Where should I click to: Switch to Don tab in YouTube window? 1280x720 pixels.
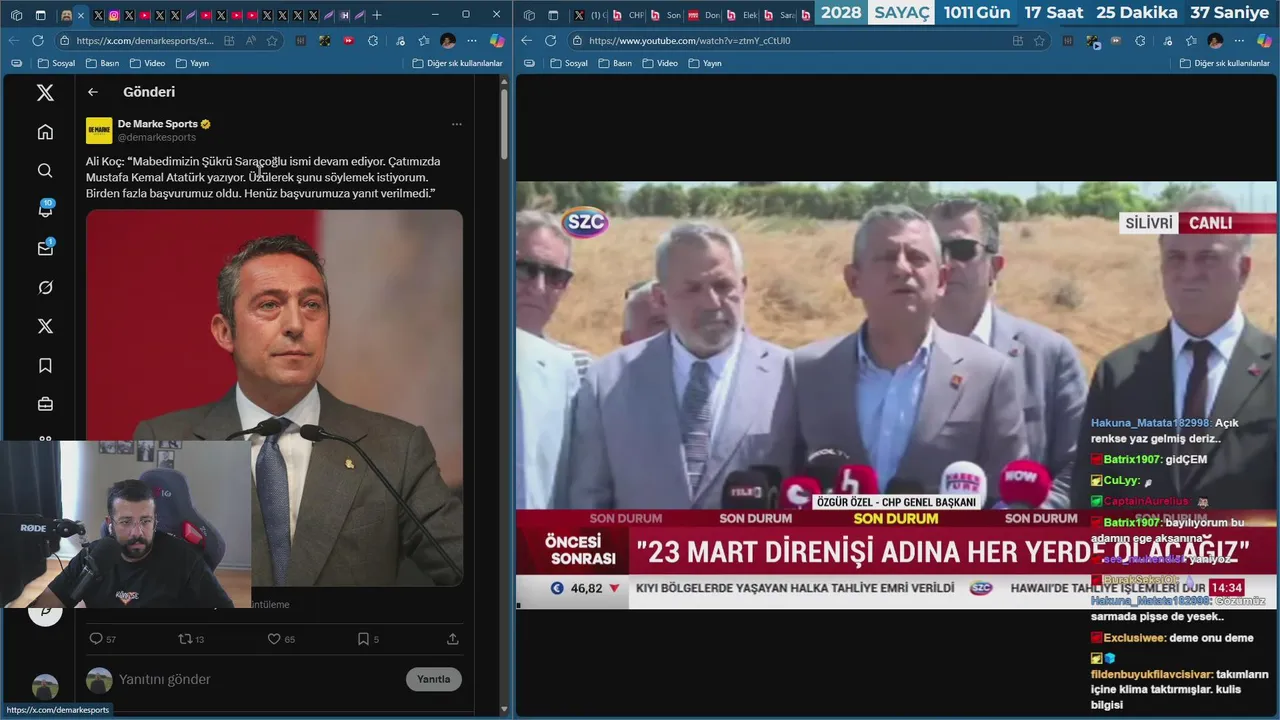coord(703,15)
